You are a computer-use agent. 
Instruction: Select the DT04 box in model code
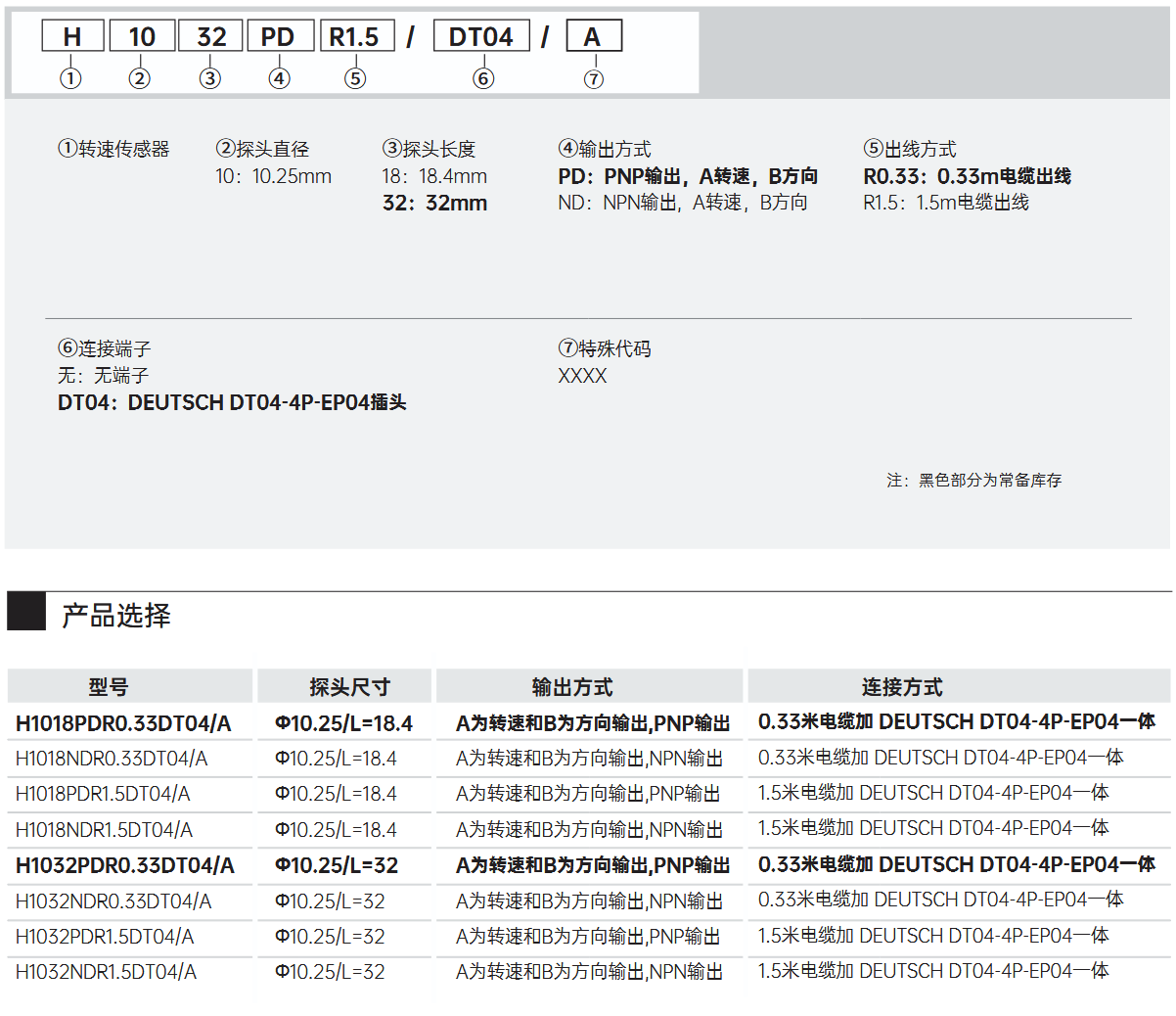pyautogui.click(x=481, y=37)
